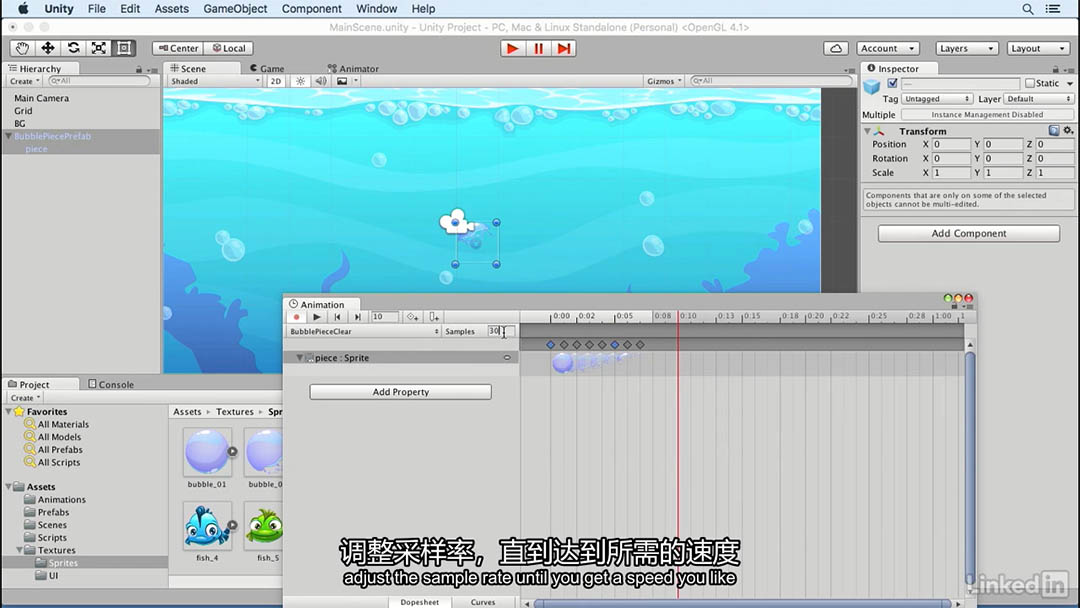Go to next keyframe in Animation
1080x608 pixels.
(x=357, y=317)
